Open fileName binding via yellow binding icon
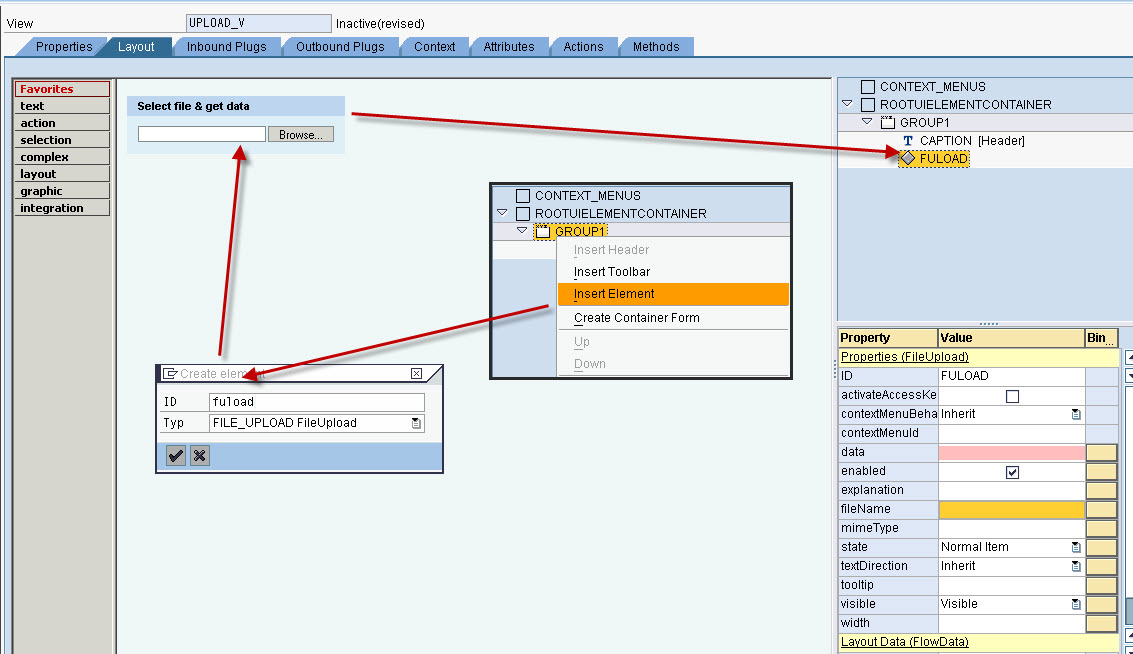1133x654 pixels. [x=1100, y=509]
